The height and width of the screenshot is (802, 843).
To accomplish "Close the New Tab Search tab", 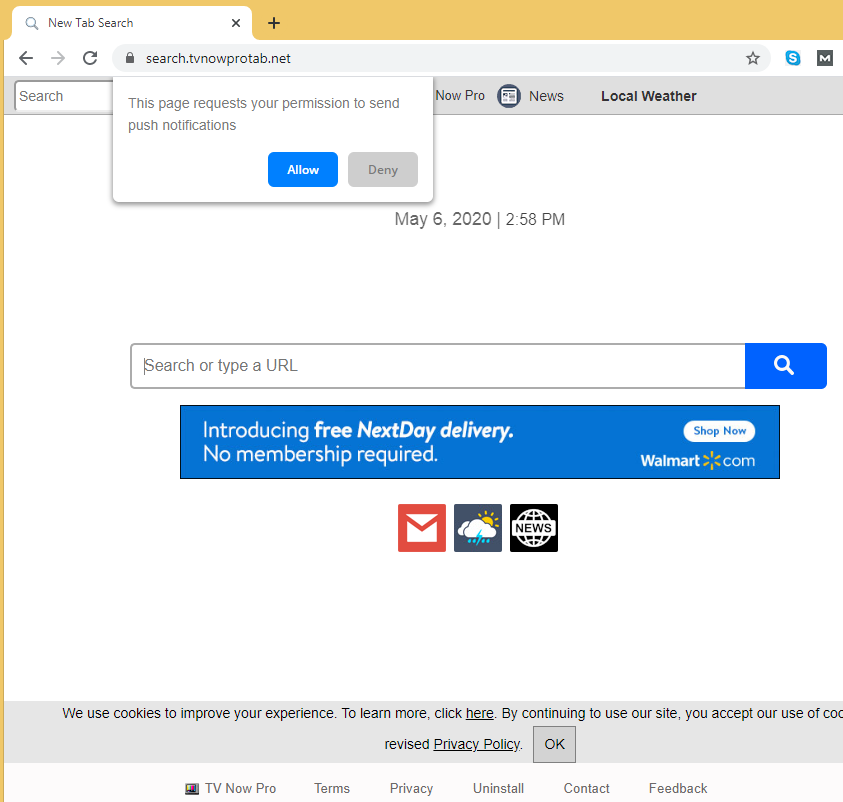I will pos(235,23).
